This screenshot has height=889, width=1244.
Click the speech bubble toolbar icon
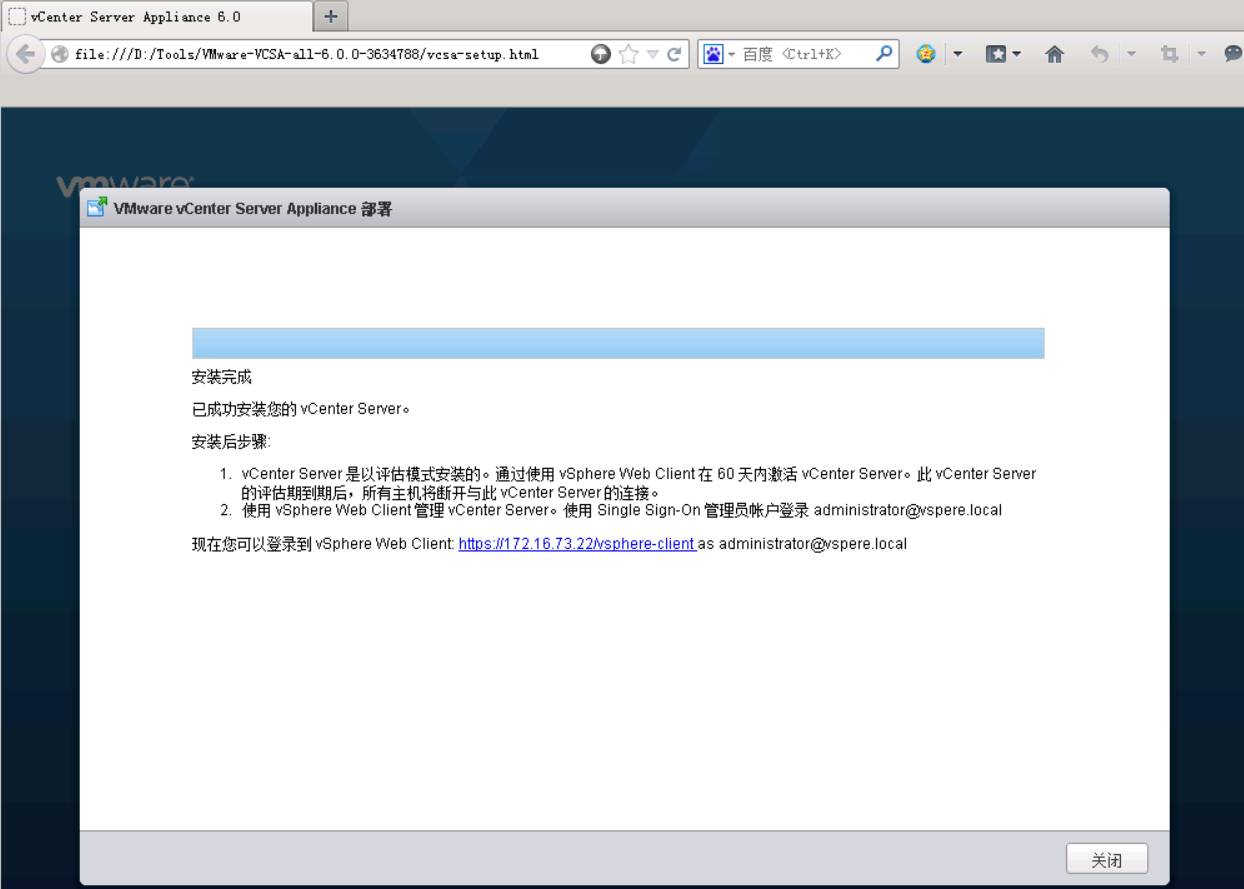tap(1233, 54)
